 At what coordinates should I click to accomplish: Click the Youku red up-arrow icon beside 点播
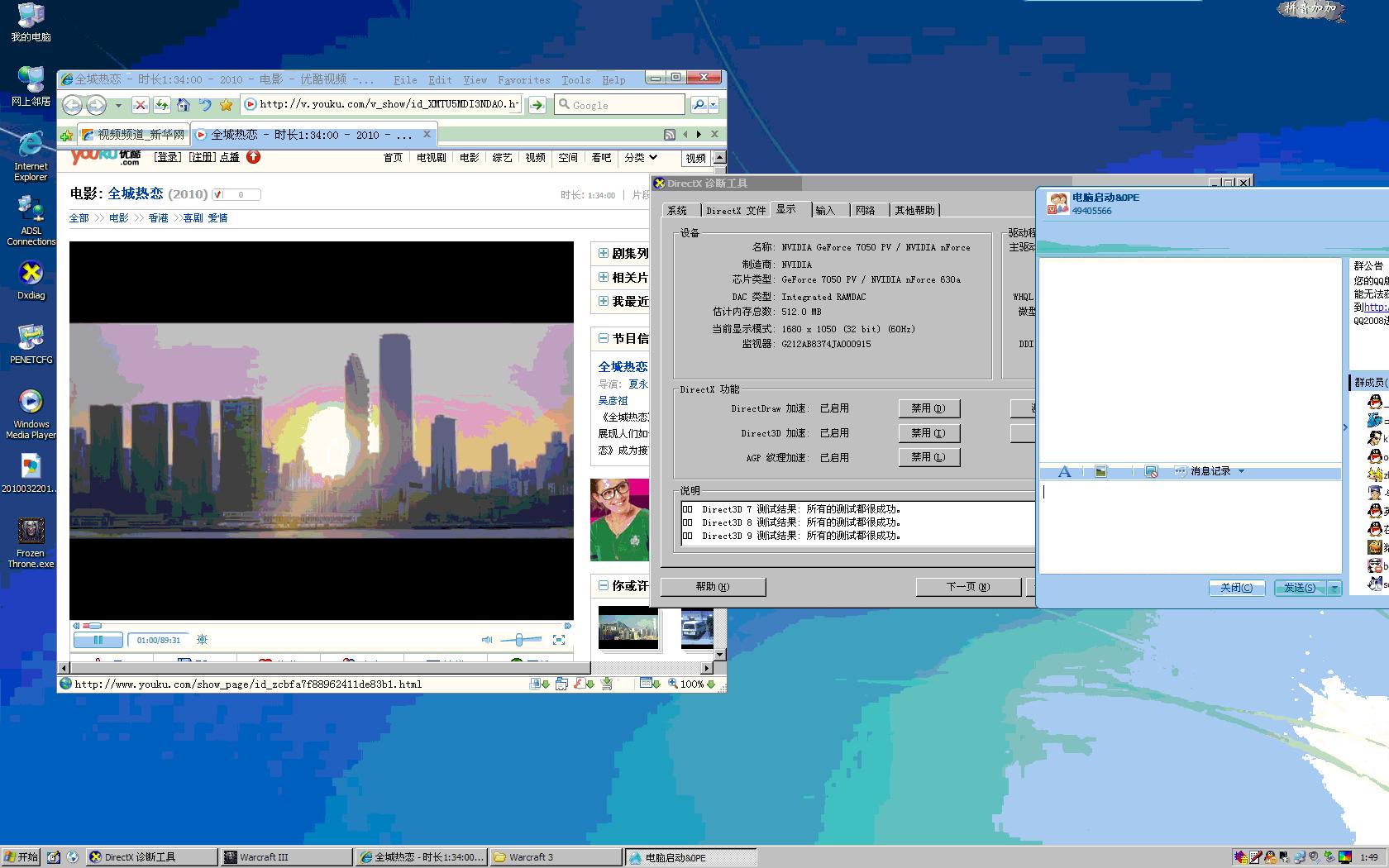[254, 157]
